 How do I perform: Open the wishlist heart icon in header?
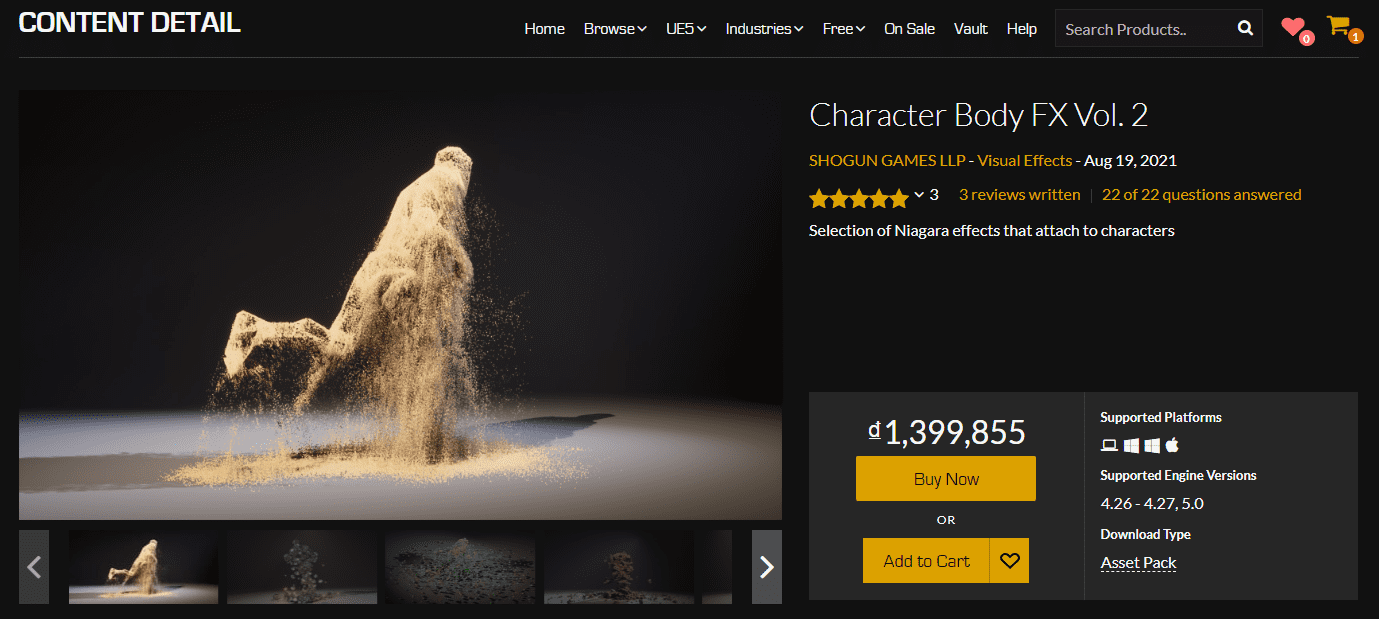(1294, 28)
